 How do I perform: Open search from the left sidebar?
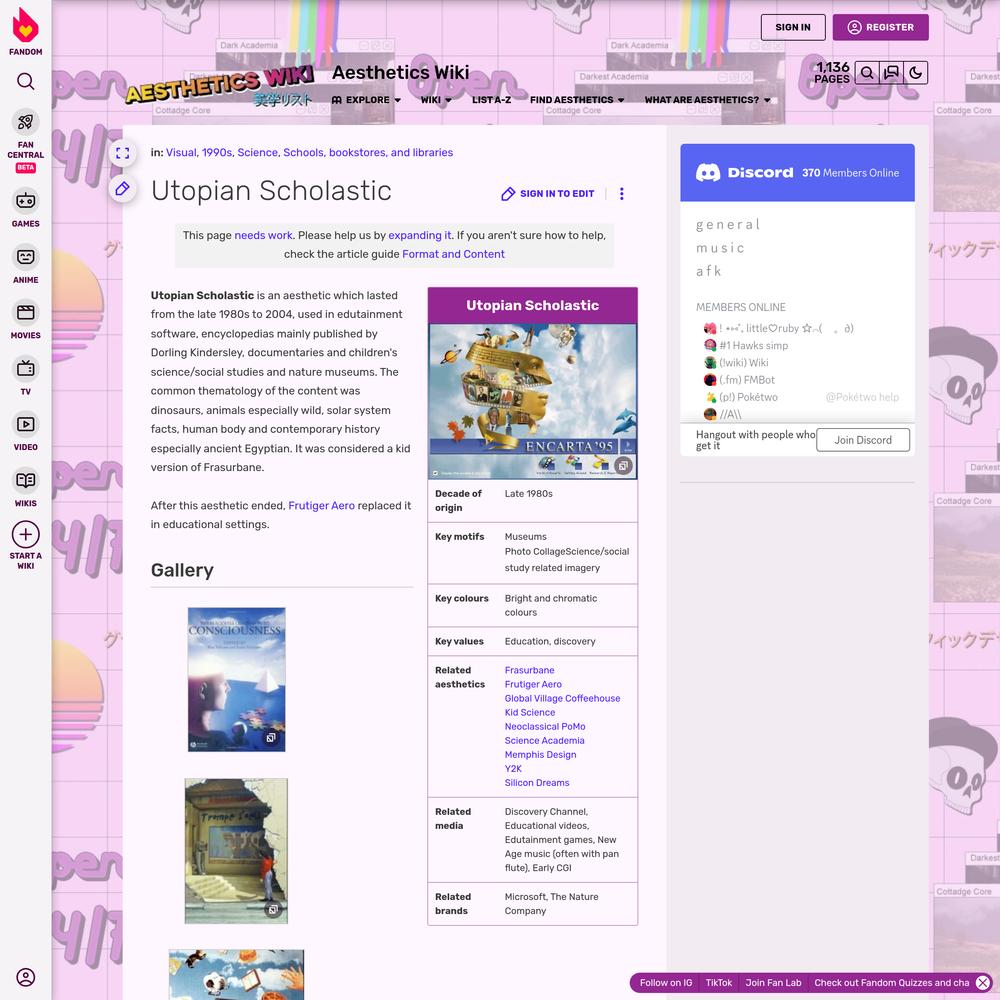[26, 81]
